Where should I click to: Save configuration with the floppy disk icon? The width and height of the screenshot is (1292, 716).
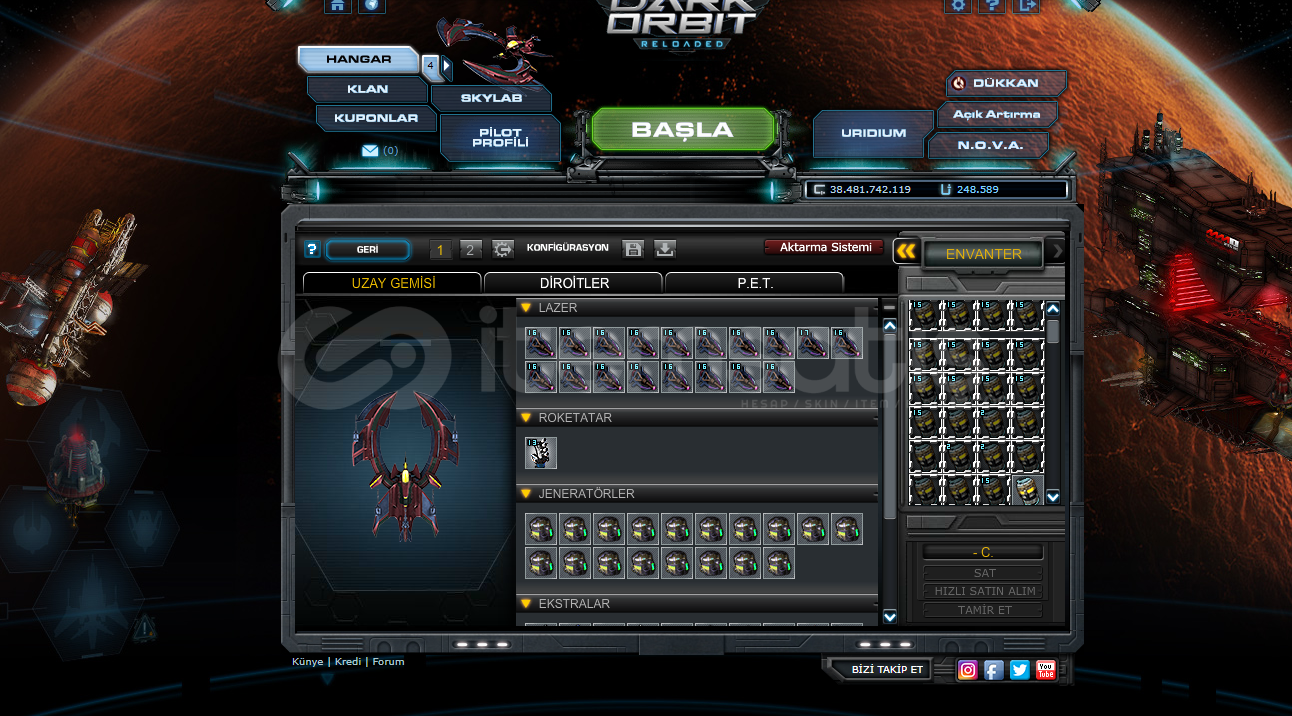coord(632,249)
